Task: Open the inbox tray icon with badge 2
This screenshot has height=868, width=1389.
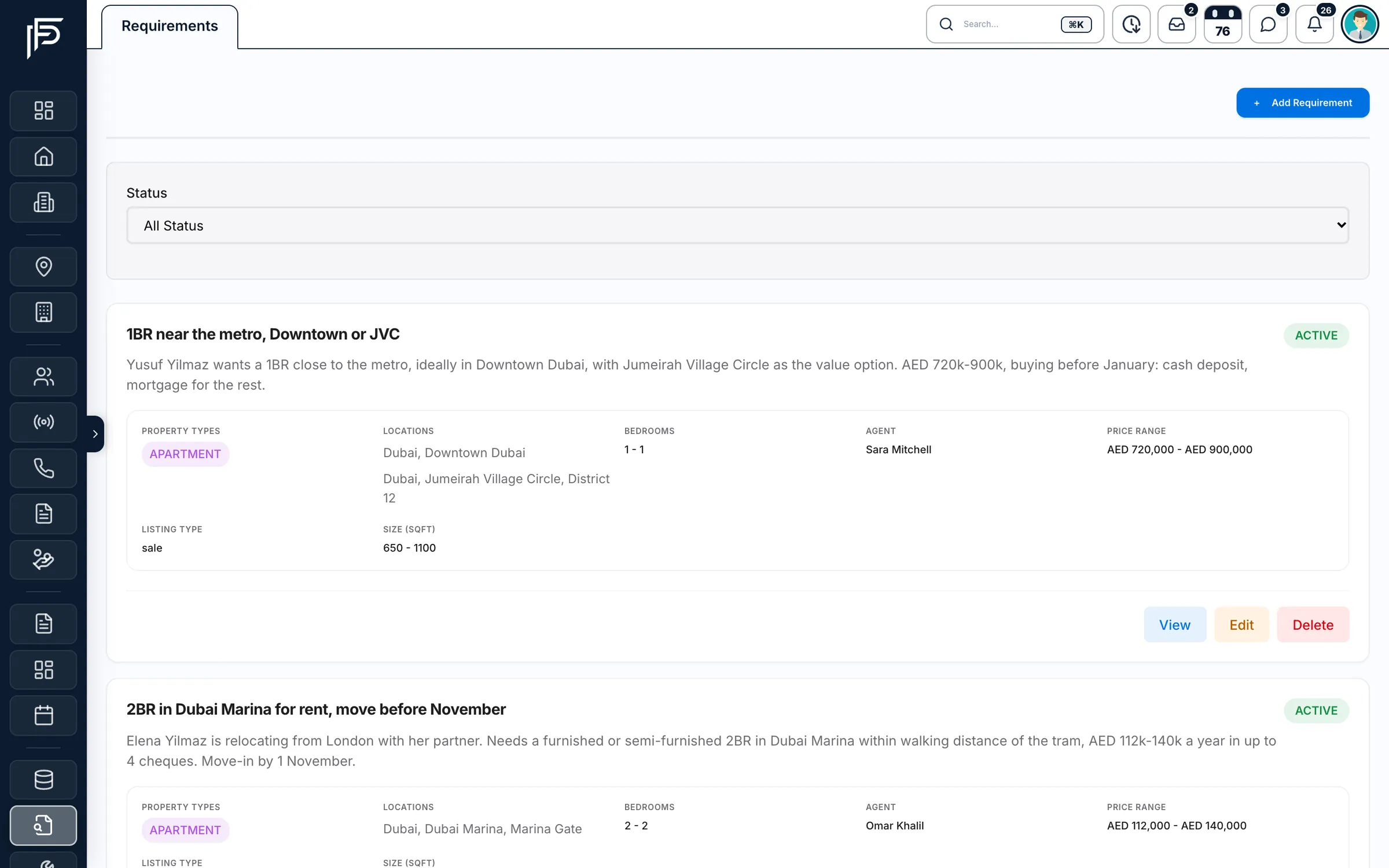Action: 1177,24
